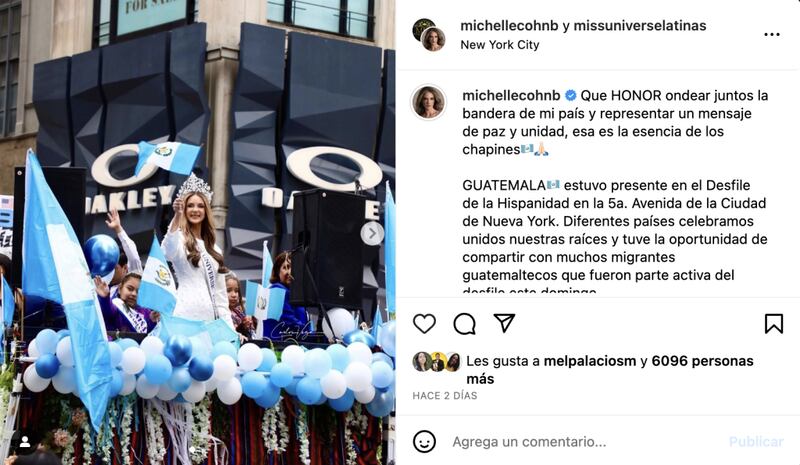This screenshot has height=465, width=800.
Task: Save the post with the bookmark icon
Action: [773, 324]
